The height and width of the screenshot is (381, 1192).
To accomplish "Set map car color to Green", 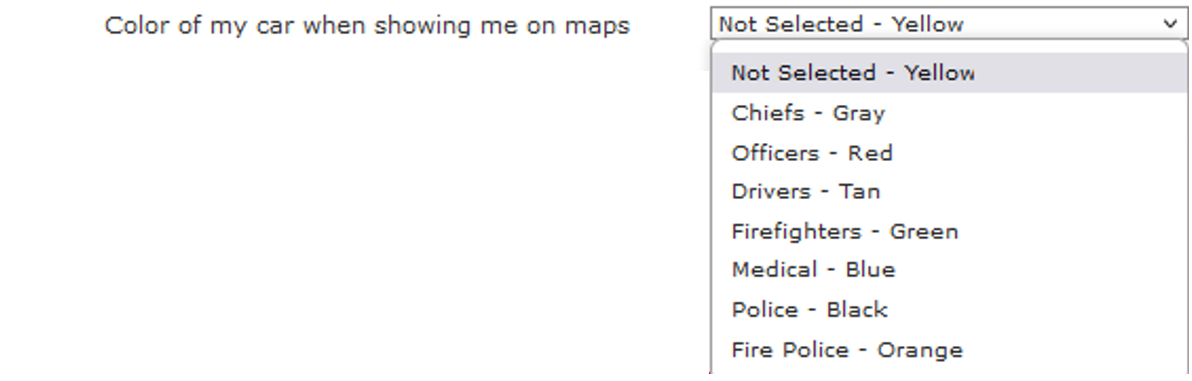I will coord(949,231).
